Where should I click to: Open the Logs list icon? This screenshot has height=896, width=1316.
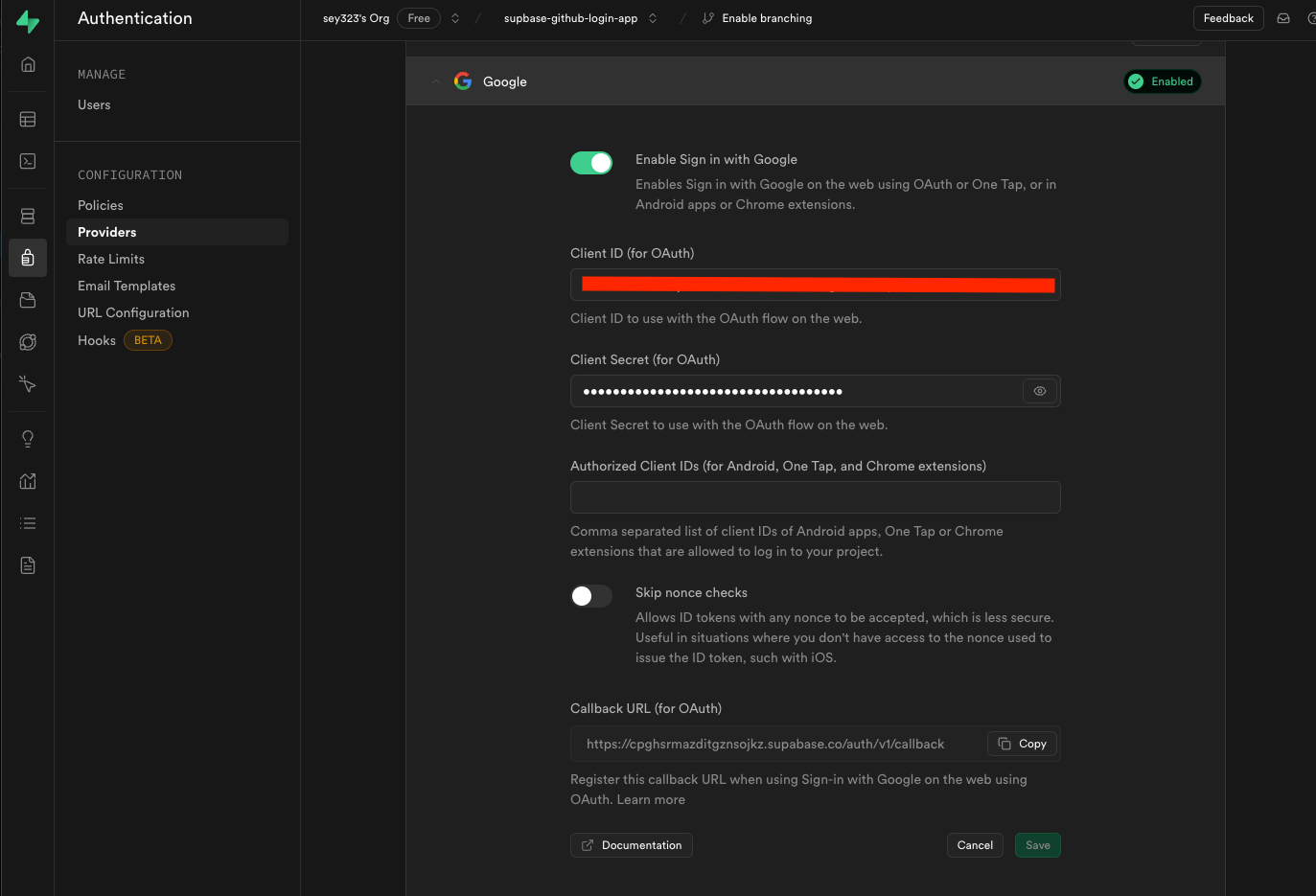point(28,523)
